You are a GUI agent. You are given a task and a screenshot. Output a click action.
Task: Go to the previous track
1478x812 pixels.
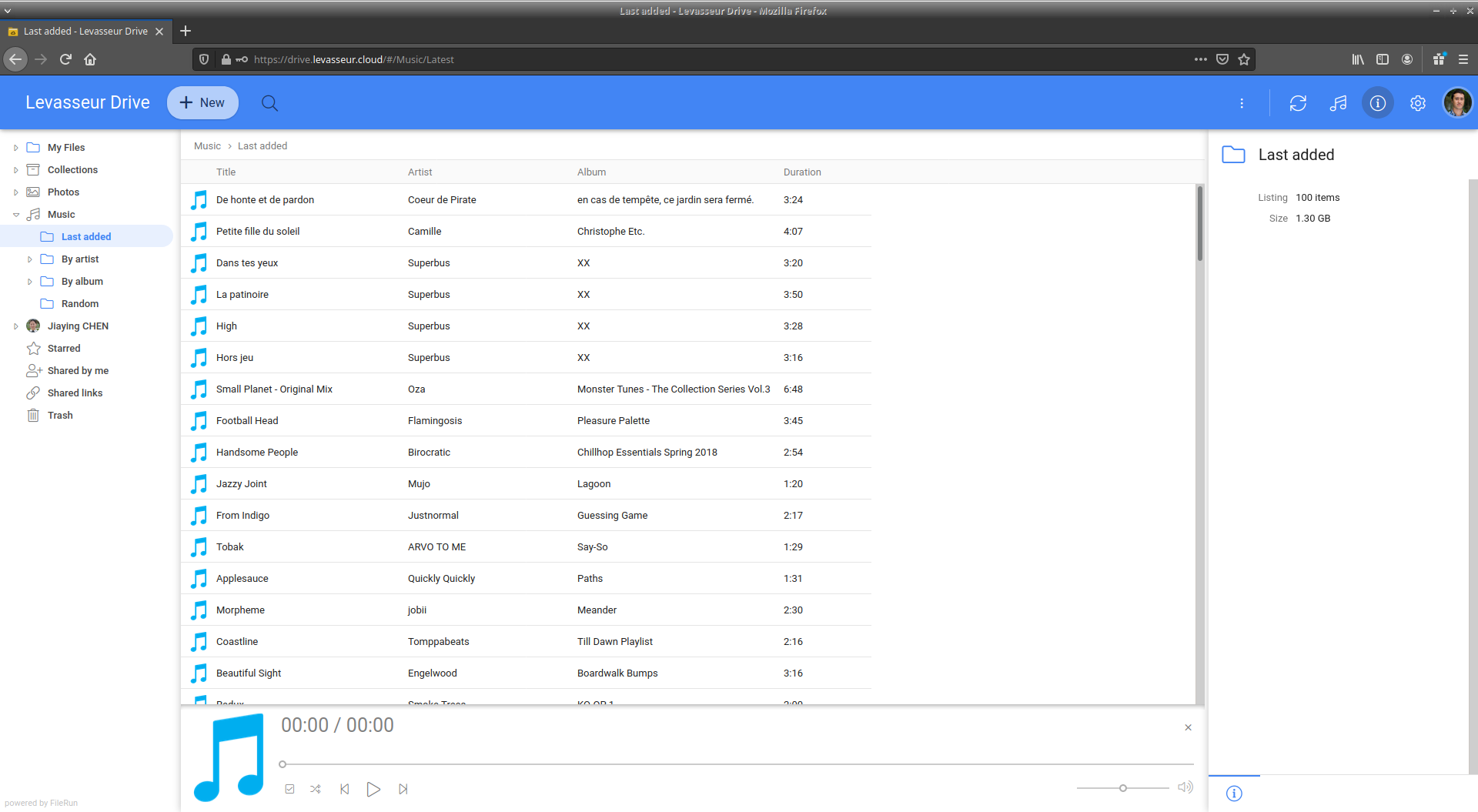click(x=345, y=789)
